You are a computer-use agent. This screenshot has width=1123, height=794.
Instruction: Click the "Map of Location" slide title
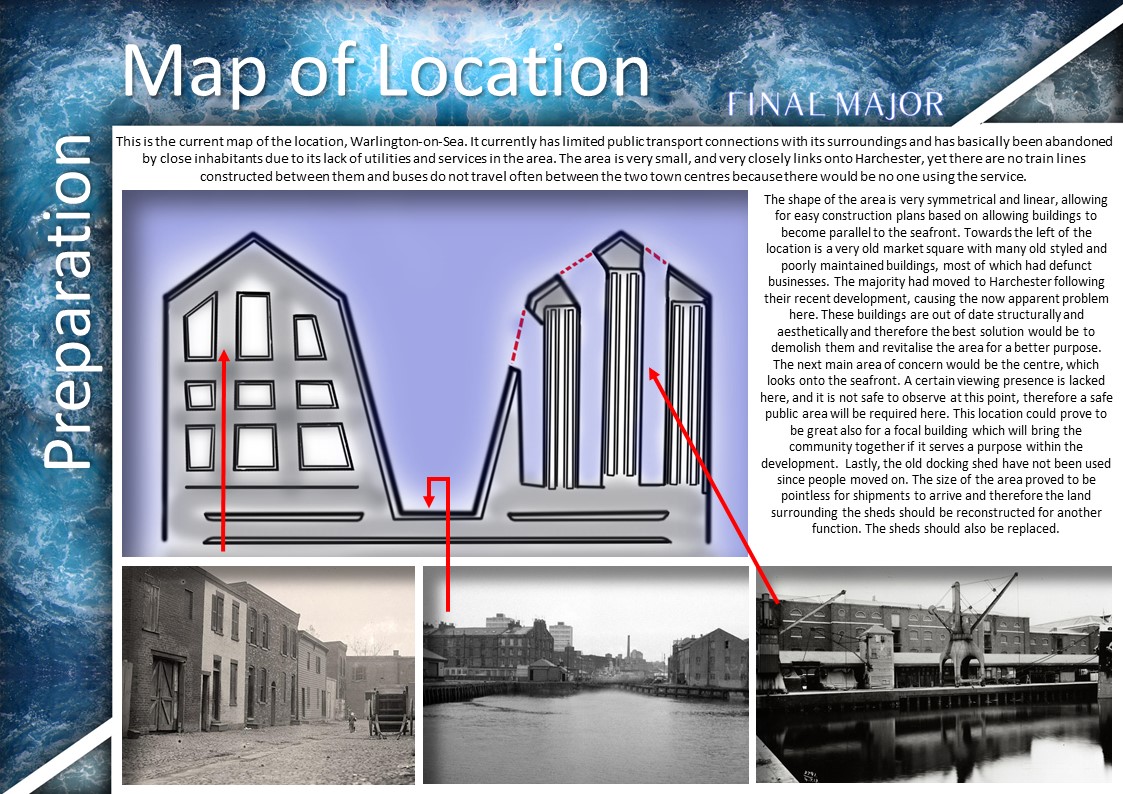385,72
